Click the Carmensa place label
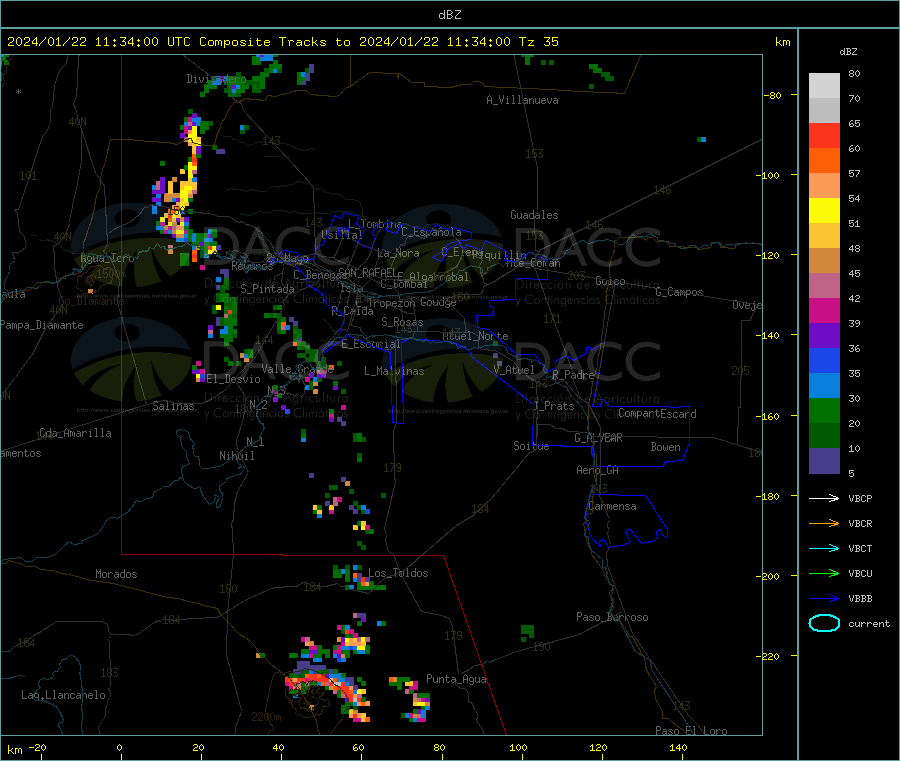This screenshot has width=900, height=761. click(x=612, y=506)
